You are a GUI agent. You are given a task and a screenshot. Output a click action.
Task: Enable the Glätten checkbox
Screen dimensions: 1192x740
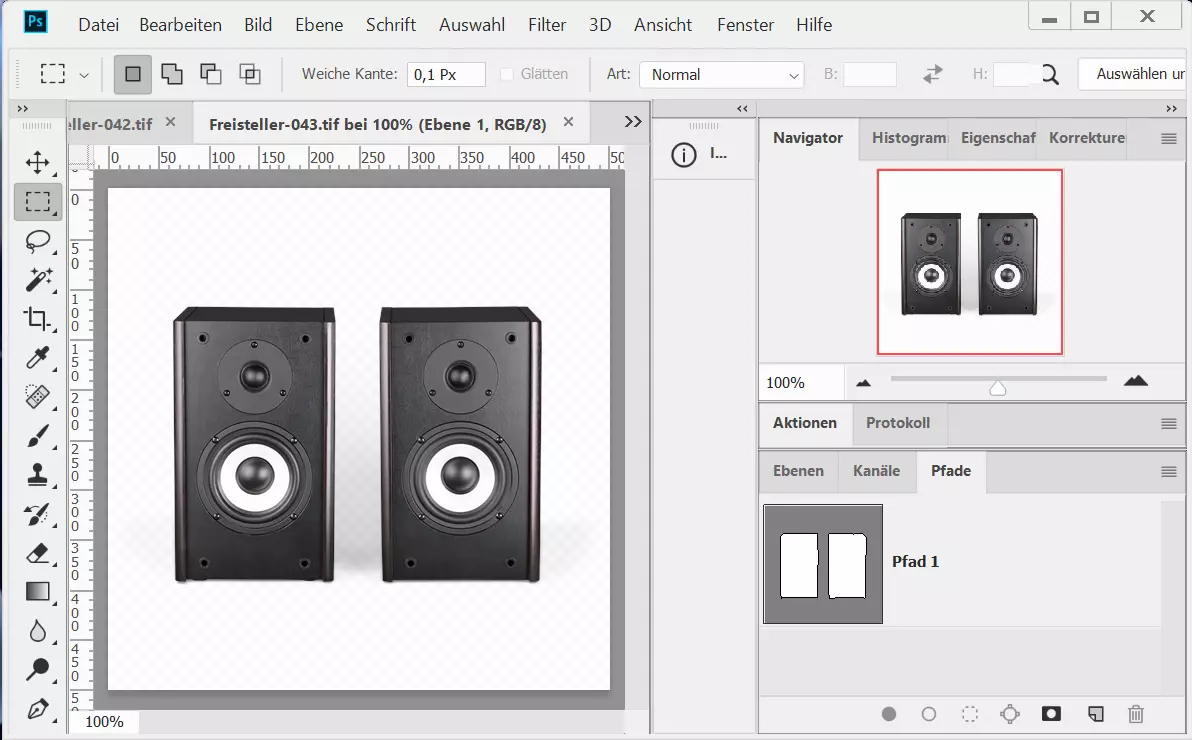coord(507,74)
